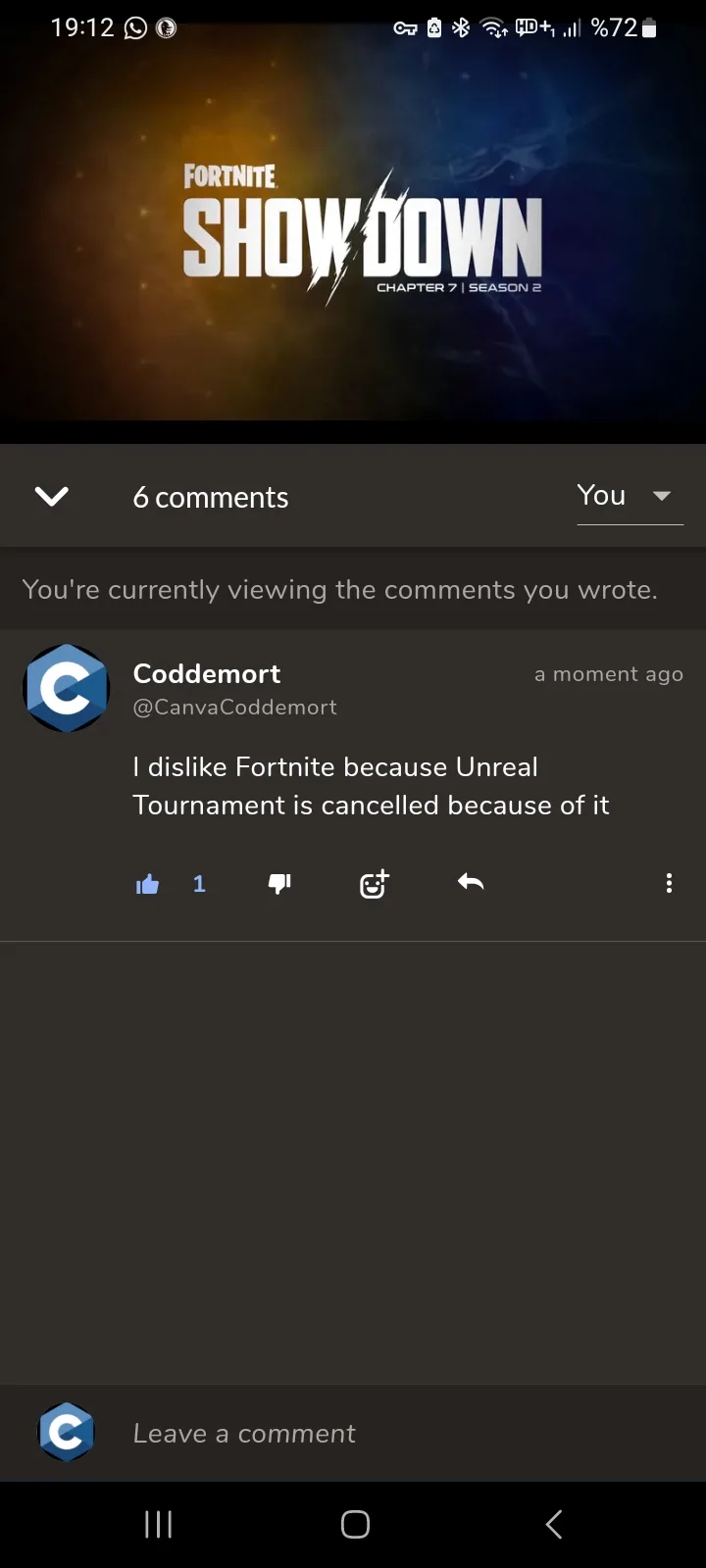Tap the "6 comments" header

pyautogui.click(x=211, y=498)
